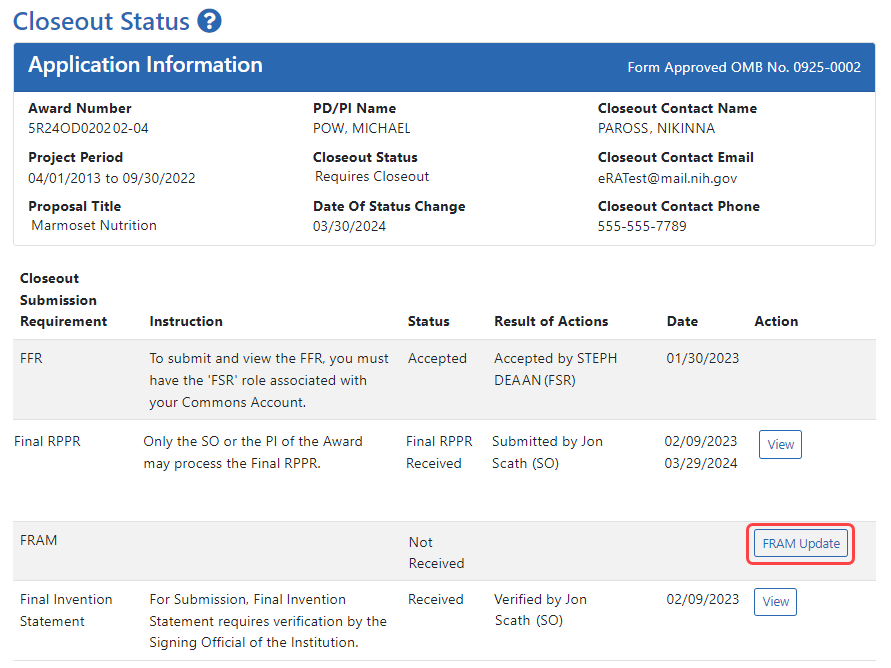Open View for the Final RPPR row
This screenshot has height=668, width=891.
(x=780, y=445)
